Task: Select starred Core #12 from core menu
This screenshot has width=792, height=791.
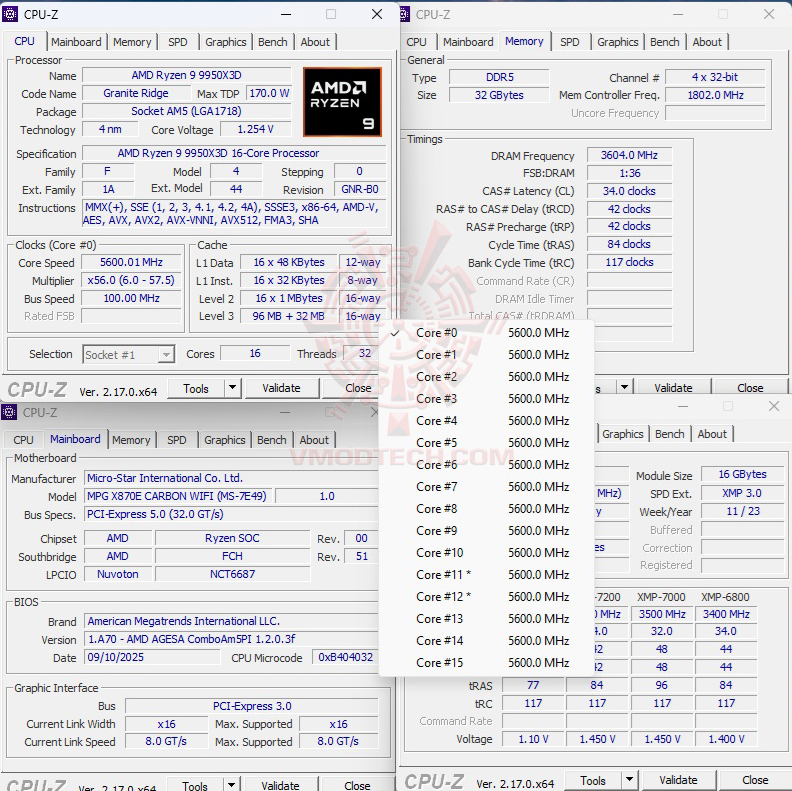Action: pyautogui.click(x=486, y=597)
